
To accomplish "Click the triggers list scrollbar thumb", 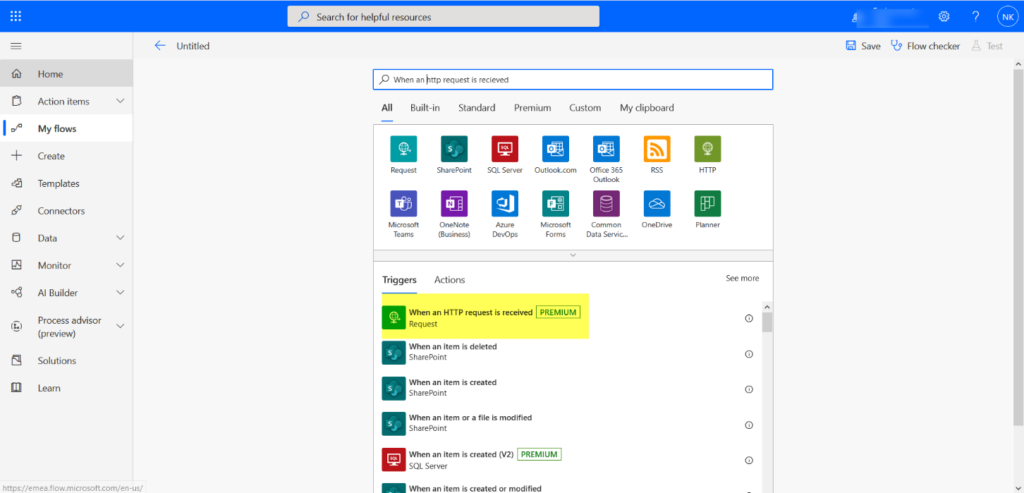I will pyautogui.click(x=767, y=322).
